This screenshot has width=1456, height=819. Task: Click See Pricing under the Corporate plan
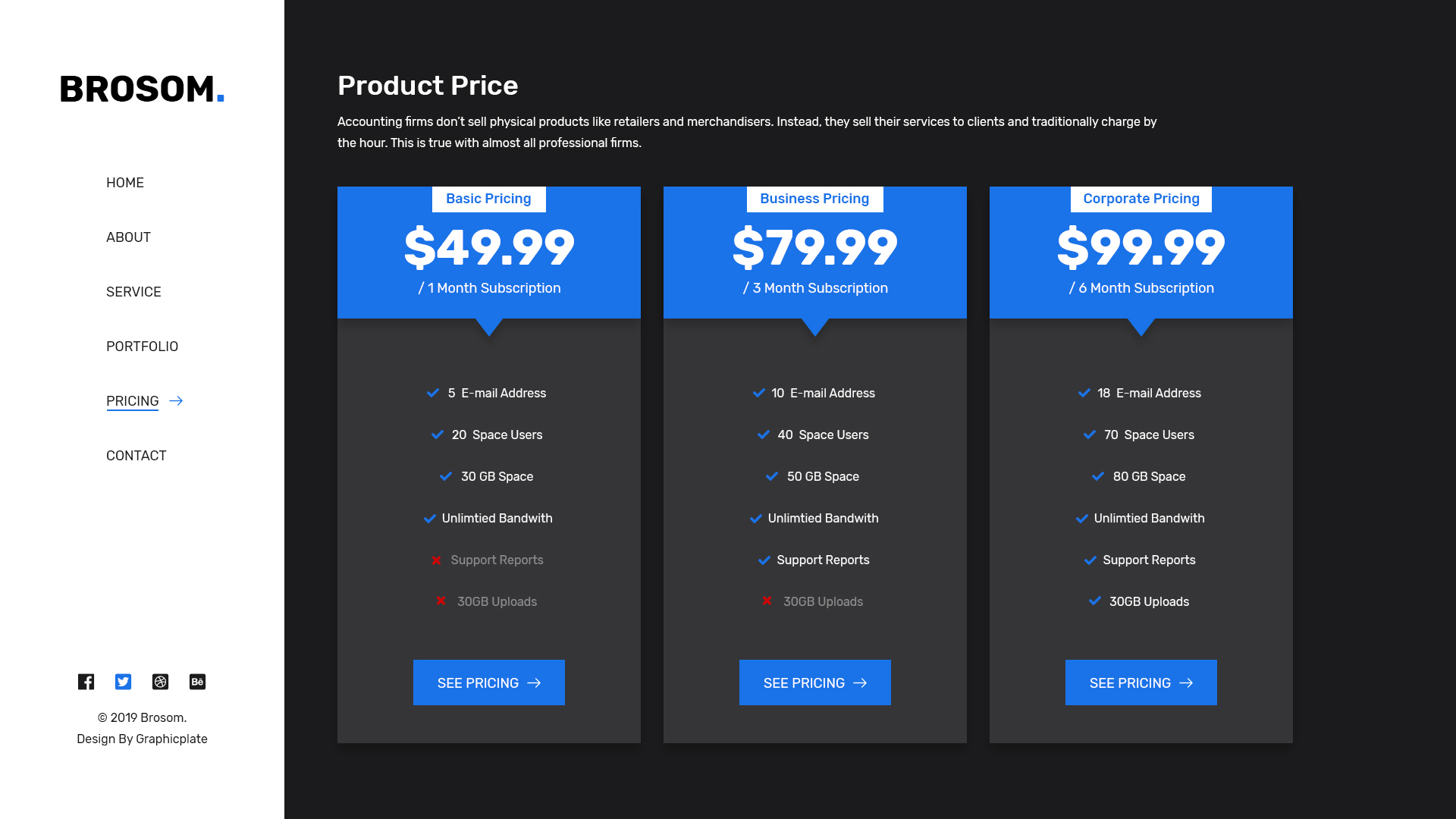pos(1141,682)
